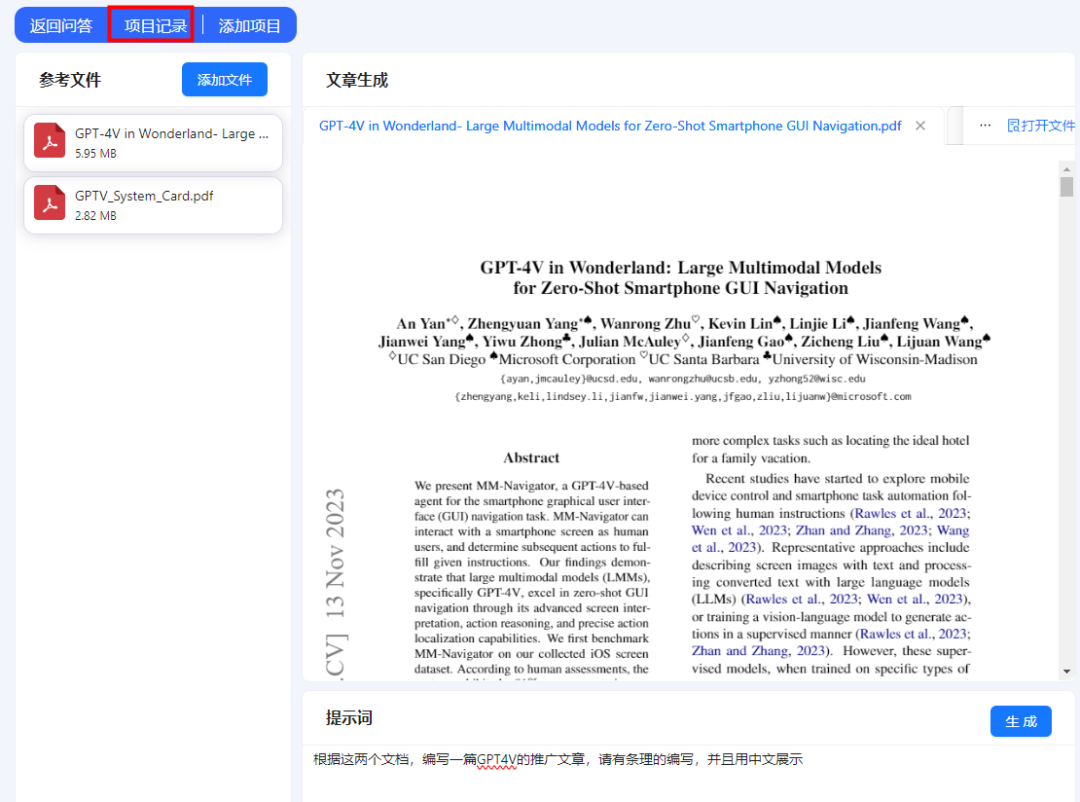Click PDF icon of GPTV_System_Card.pdf
Viewport: 1080px width, 802px height.
[50, 203]
